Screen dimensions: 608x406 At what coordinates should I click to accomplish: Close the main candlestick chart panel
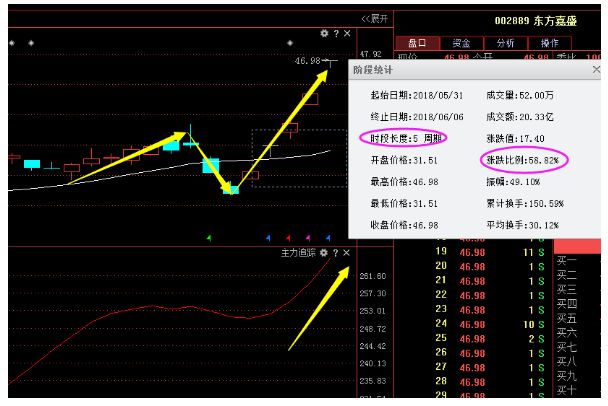tap(347, 34)
